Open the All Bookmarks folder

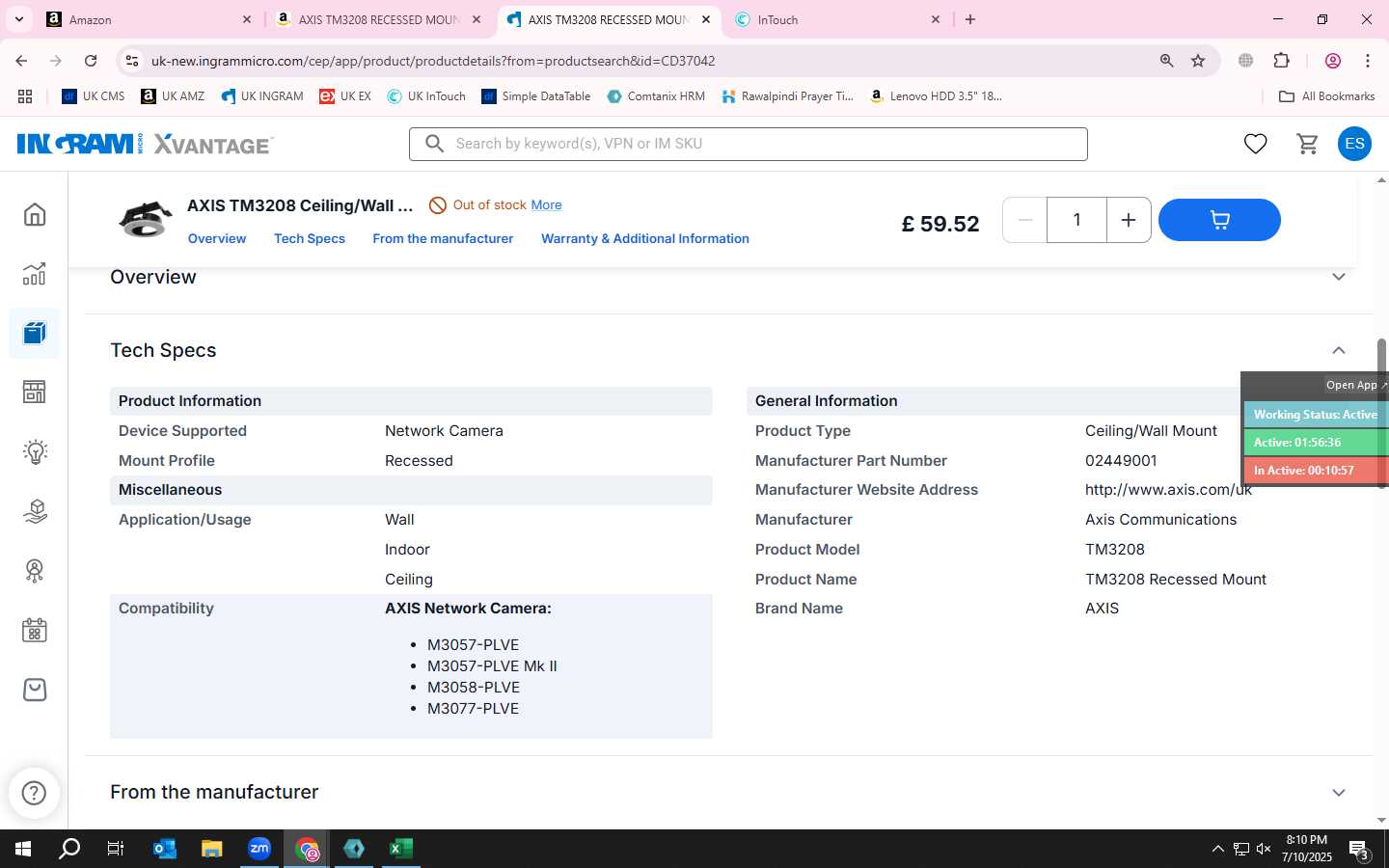[1326, 96]
